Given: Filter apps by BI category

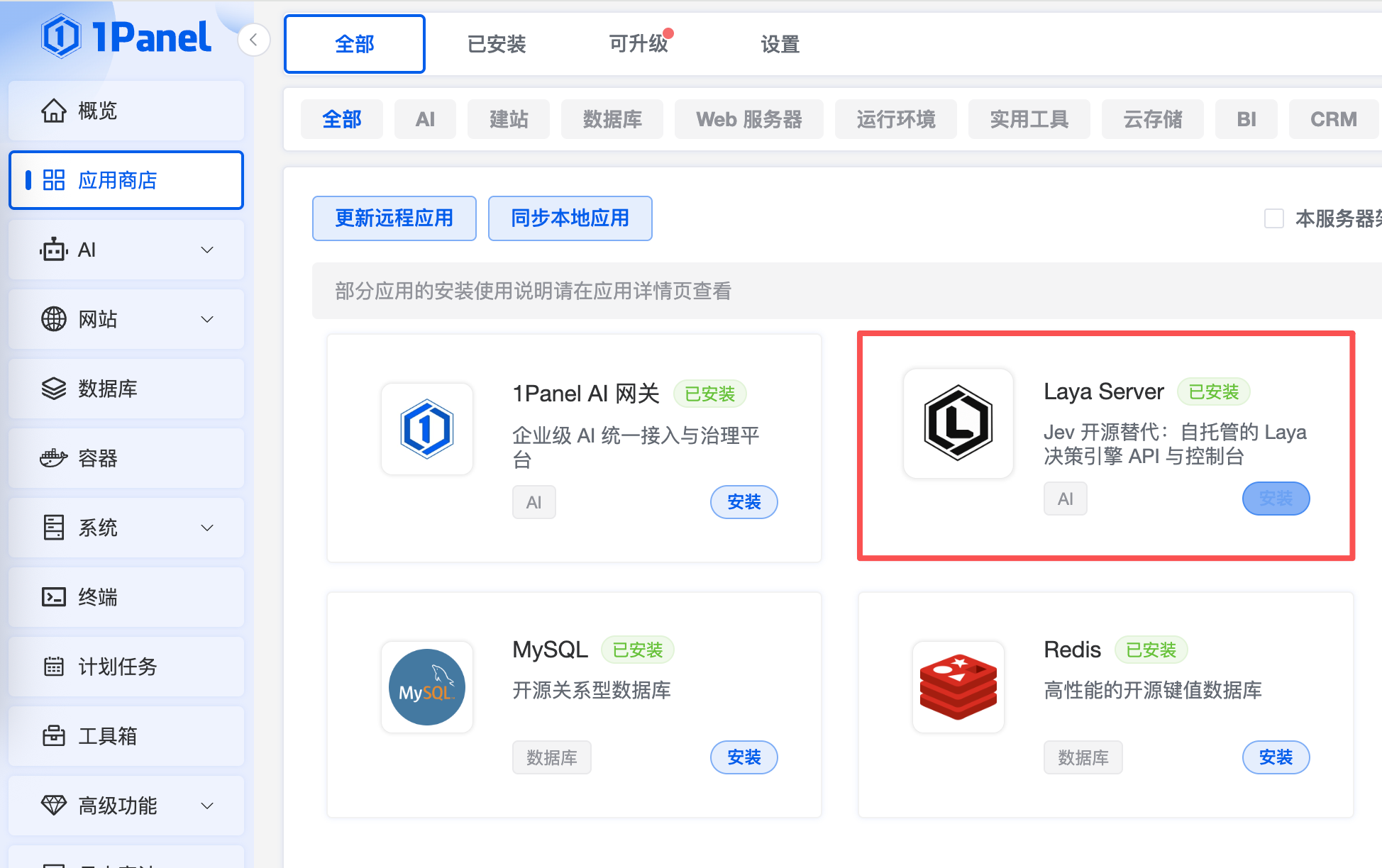Looking at the screenshot, I should pyautogui.click(x=1246, y=119).
